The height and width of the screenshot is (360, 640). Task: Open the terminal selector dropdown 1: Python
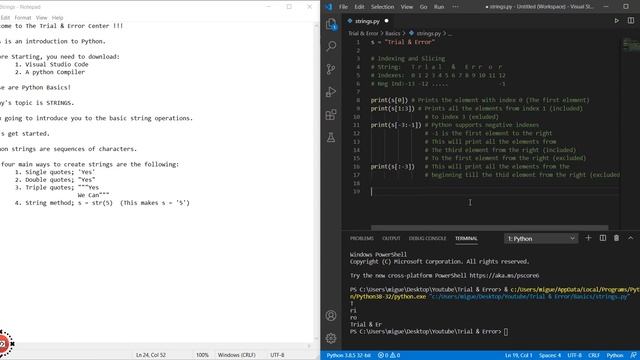[x=541, y=238]
